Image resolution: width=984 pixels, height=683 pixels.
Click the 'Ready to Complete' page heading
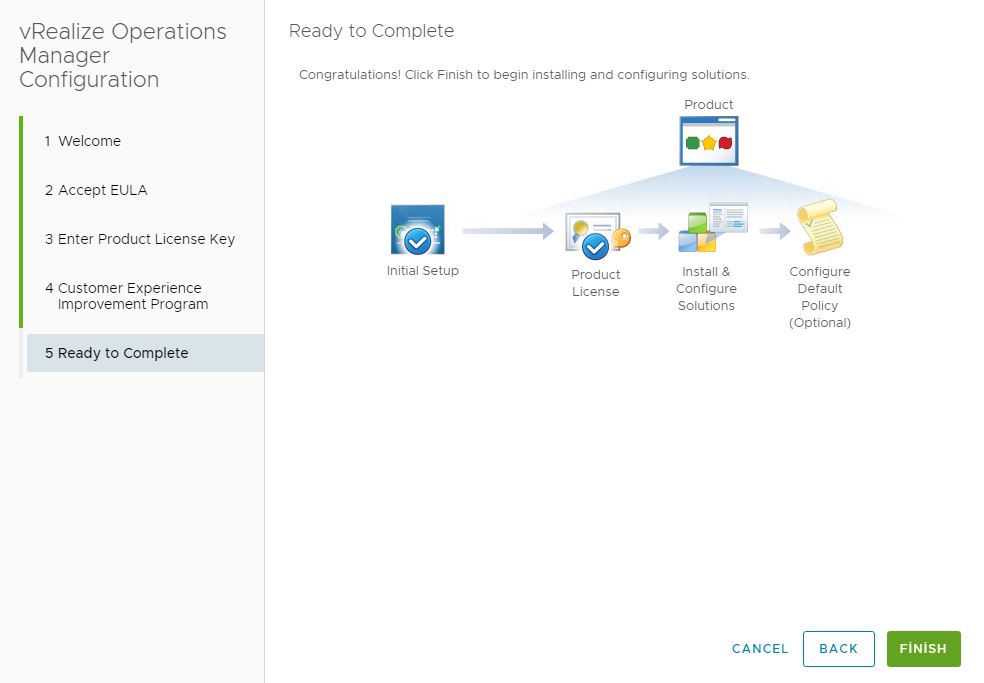click(x=372, y=31)
